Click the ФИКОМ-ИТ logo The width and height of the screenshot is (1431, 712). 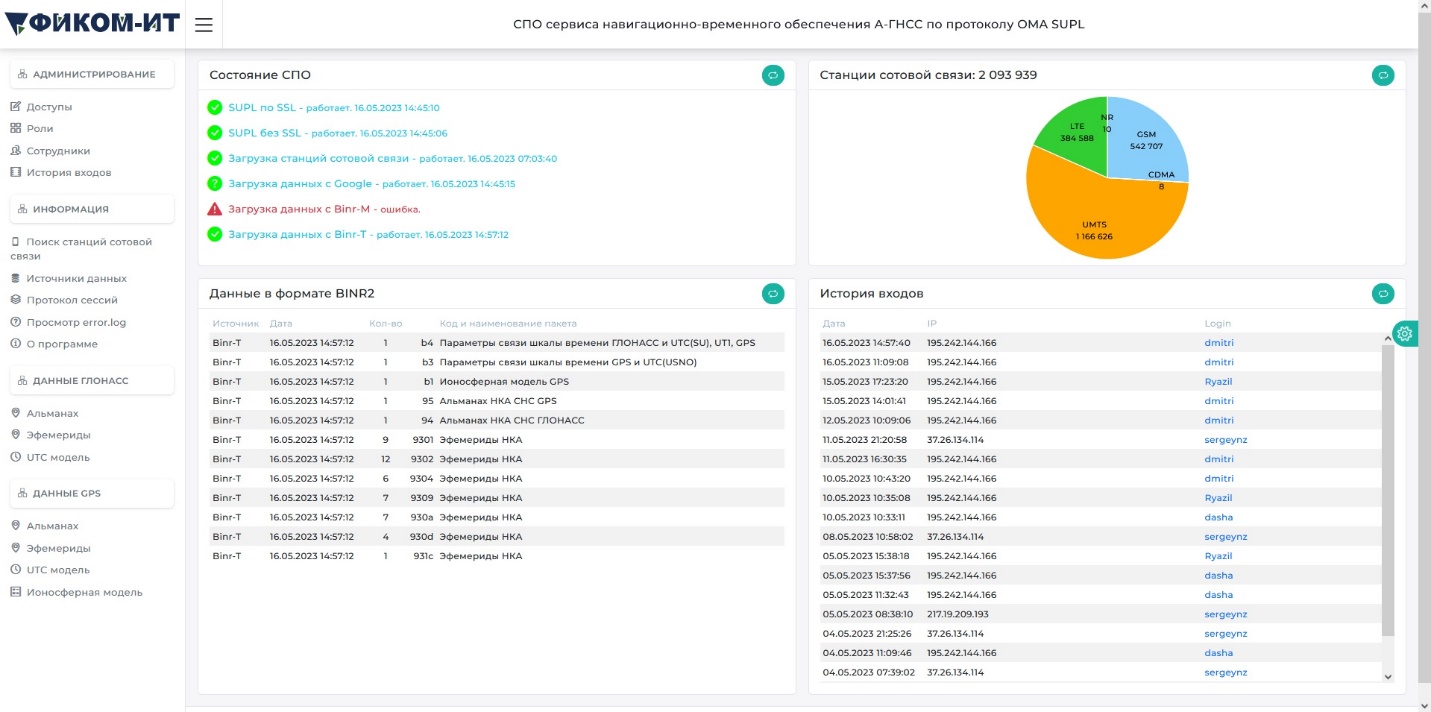[92, 24]
